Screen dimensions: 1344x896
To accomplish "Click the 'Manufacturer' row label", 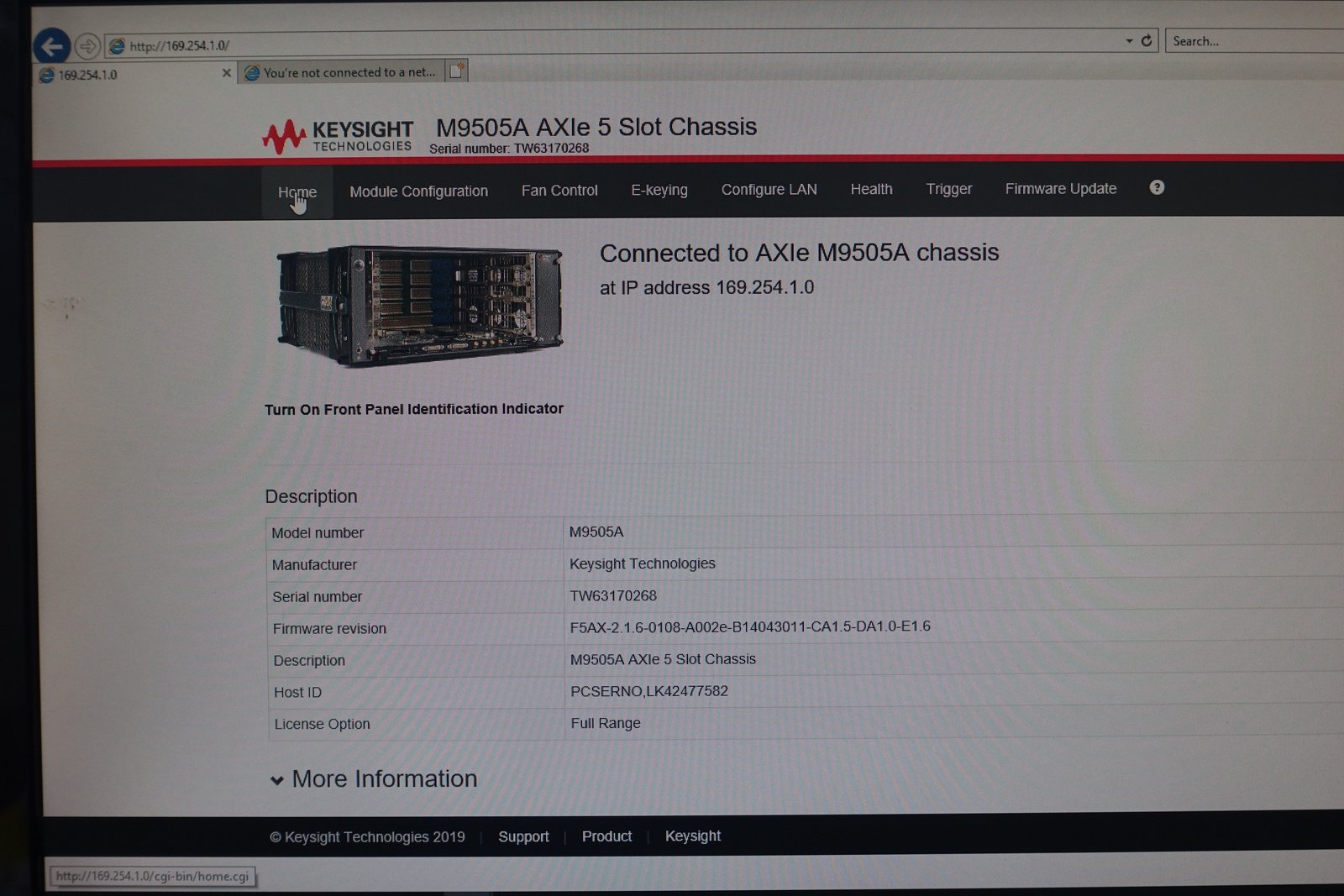I will click(314, 564).
